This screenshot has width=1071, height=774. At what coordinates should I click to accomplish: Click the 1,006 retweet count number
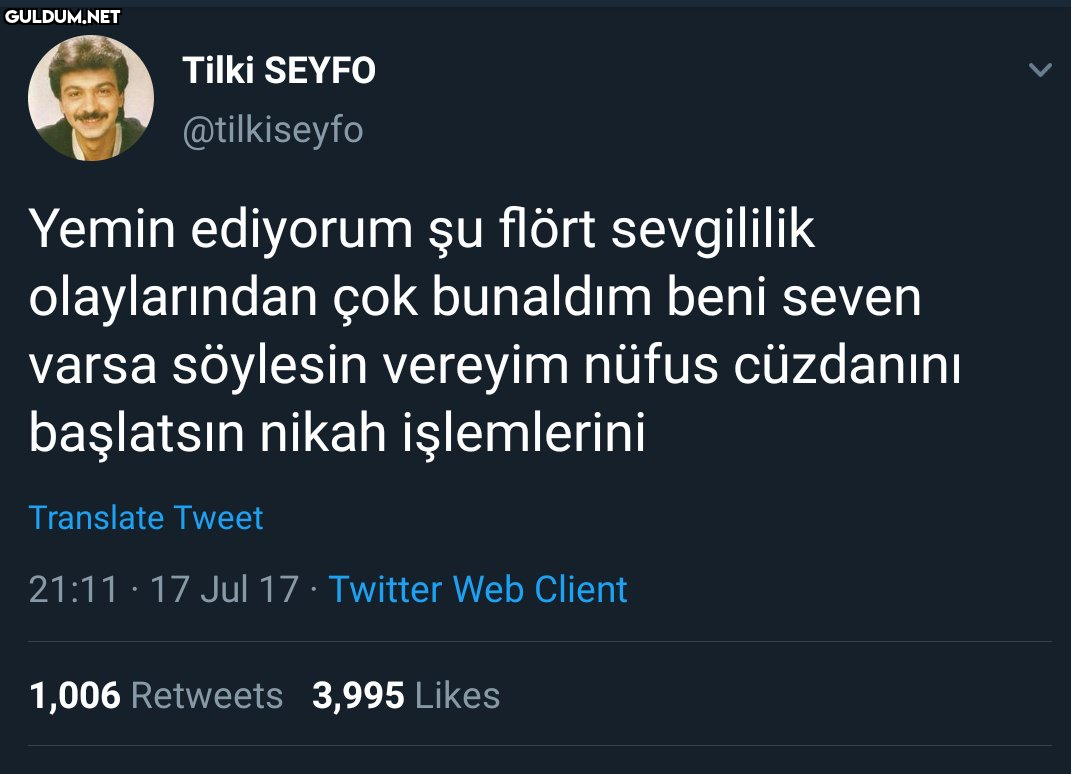[x=75, y=695]
